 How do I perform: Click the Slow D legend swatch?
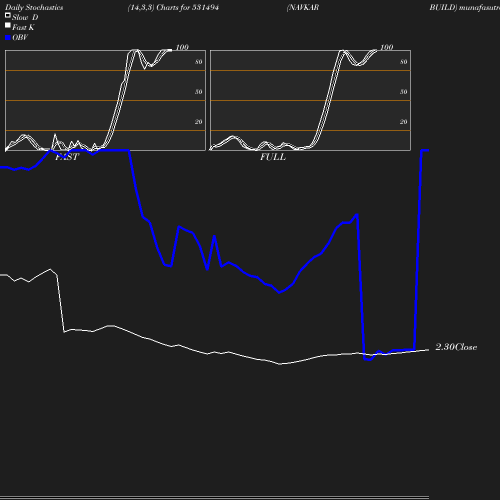pyautogui.click(x=8, y=15)
